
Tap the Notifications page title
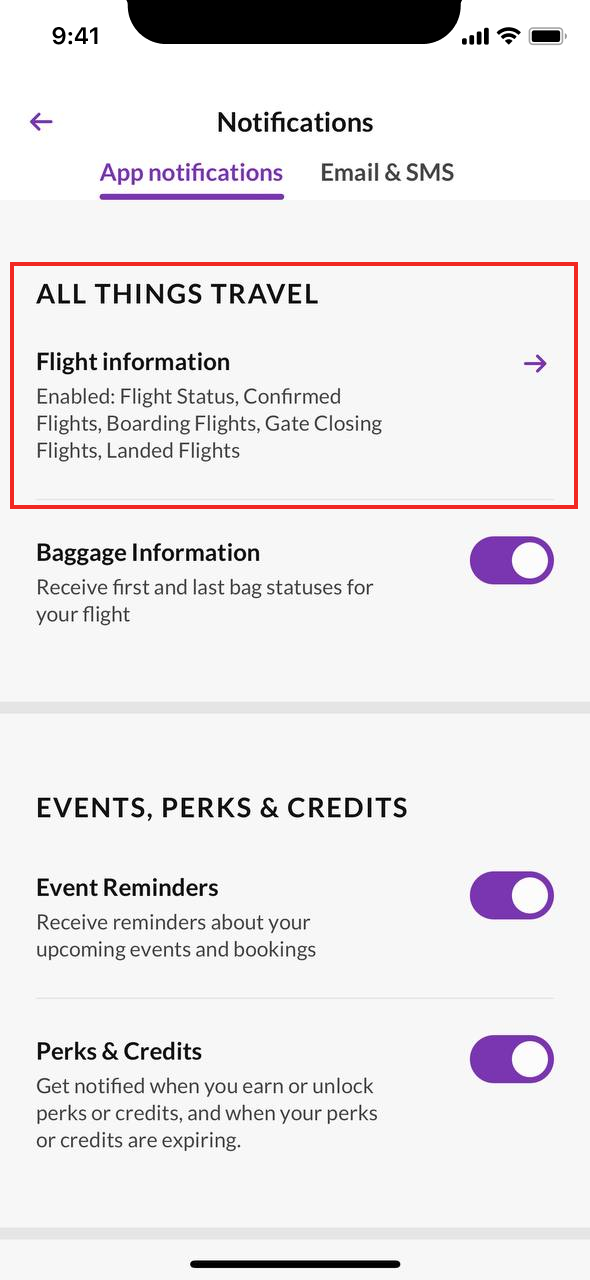pos(295,122)
